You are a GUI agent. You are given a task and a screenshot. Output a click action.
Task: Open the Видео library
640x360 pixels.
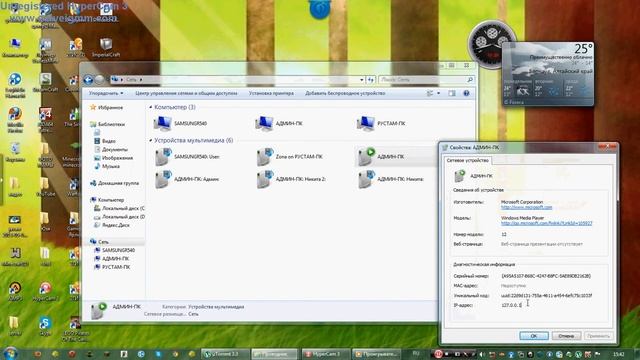click(105, 141)
